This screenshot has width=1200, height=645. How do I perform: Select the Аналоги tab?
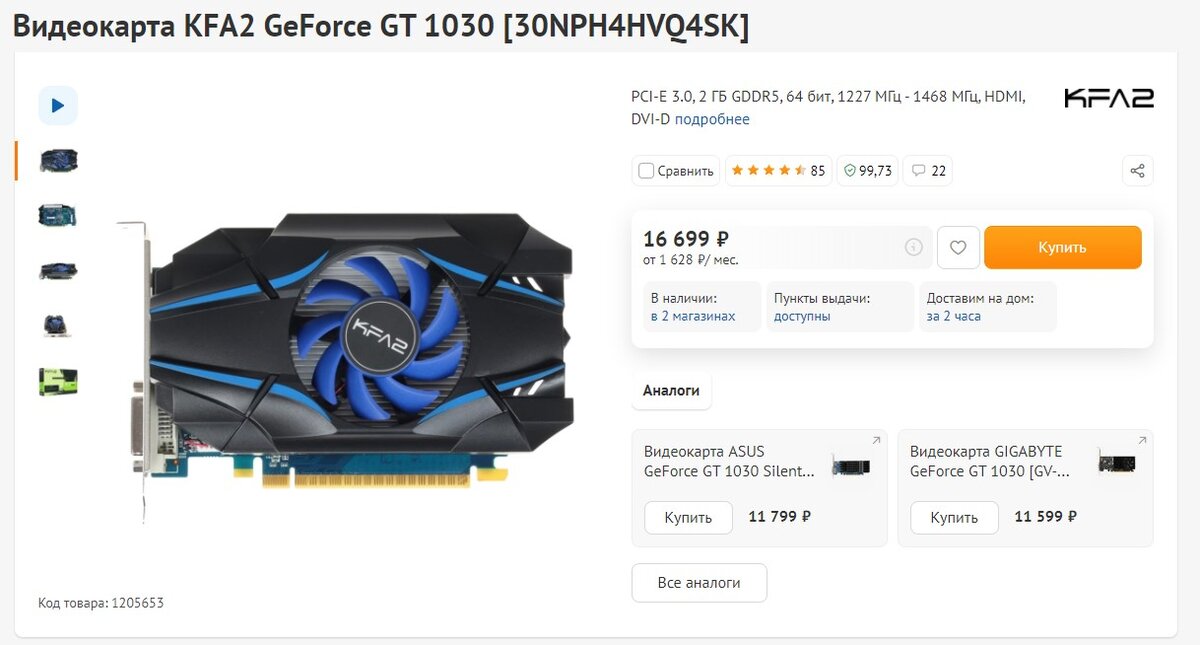(x=671, y=390)
